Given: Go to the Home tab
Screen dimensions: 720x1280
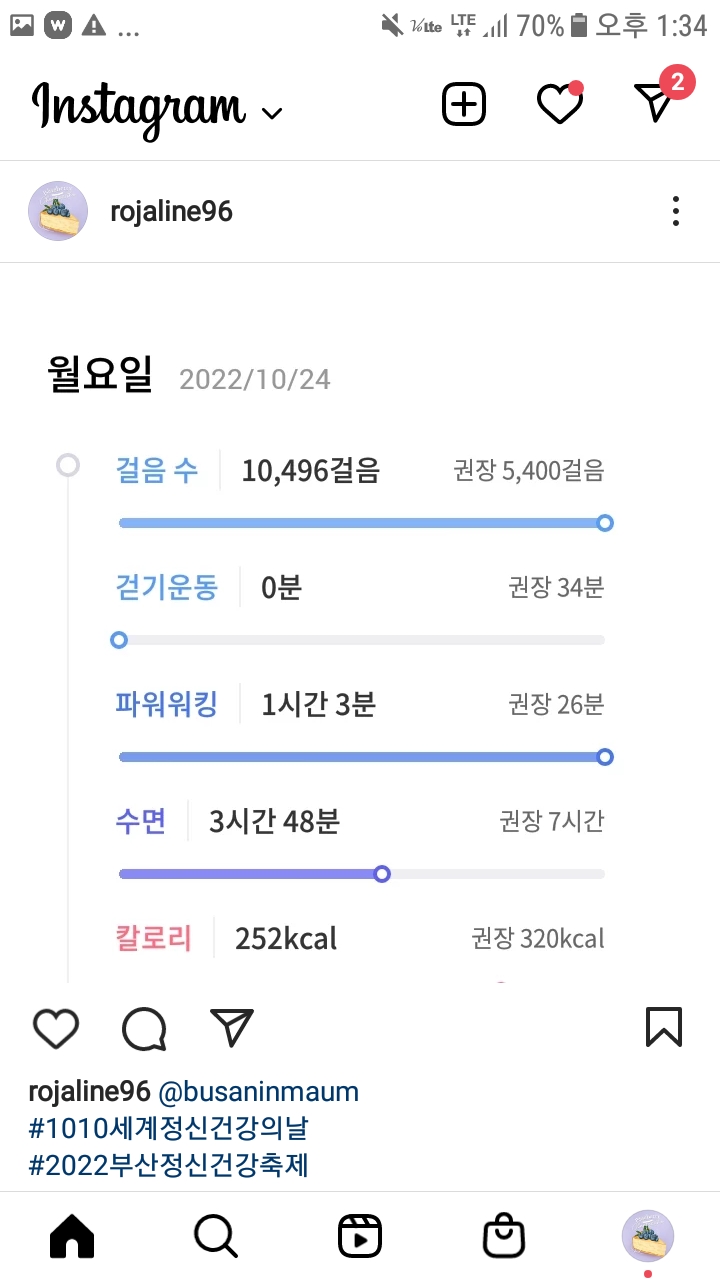Looking at the screenshot, I should 72,1238.
